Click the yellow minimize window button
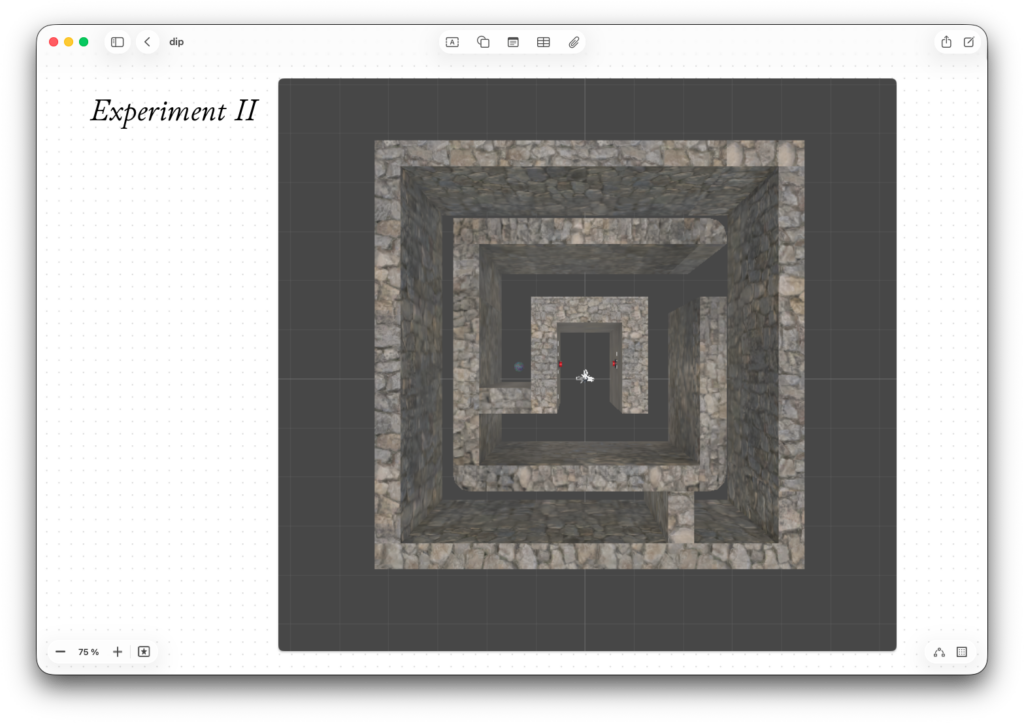Screen dimensions: 1024x723 tap(69, 42)
